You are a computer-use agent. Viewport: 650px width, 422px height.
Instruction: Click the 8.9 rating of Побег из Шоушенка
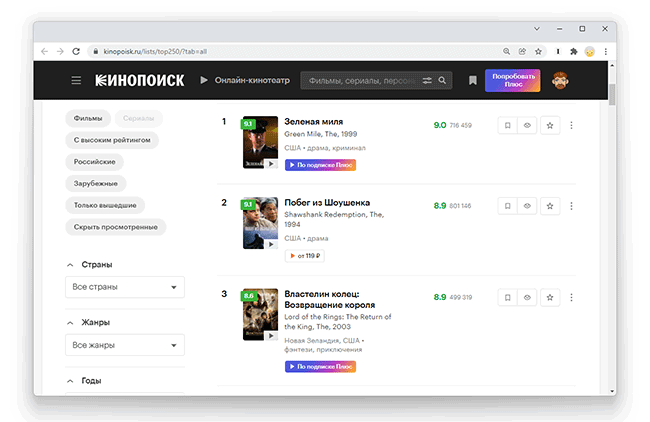click(440, 206)
